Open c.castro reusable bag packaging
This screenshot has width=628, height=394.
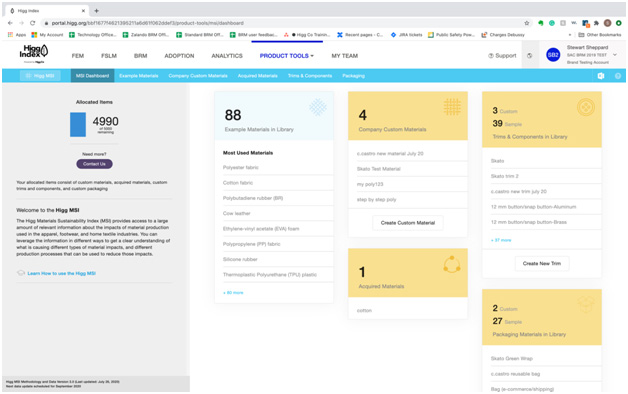pyautogui.click(x=515, y=374)
